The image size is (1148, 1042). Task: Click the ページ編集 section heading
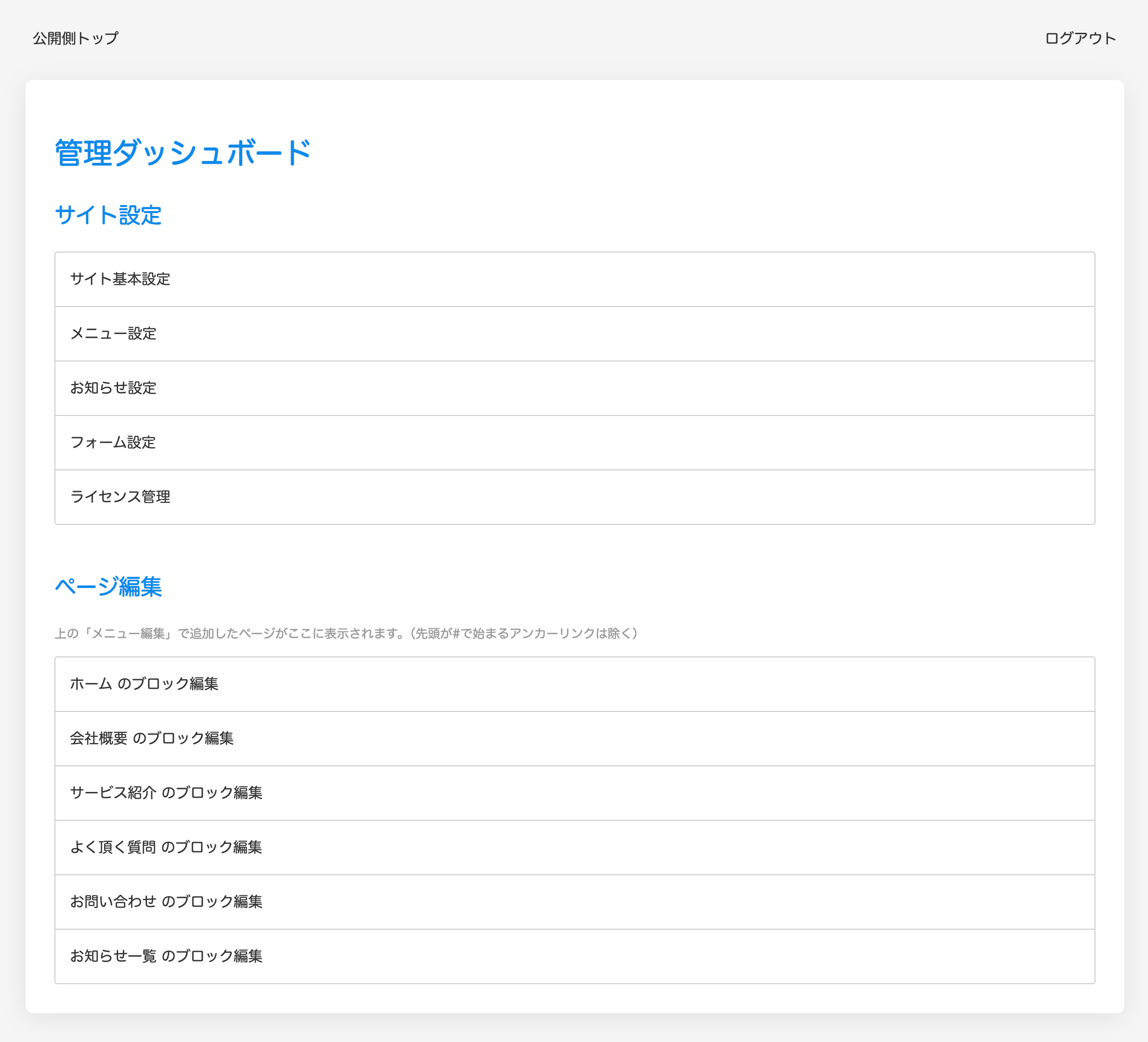[108, 587]
